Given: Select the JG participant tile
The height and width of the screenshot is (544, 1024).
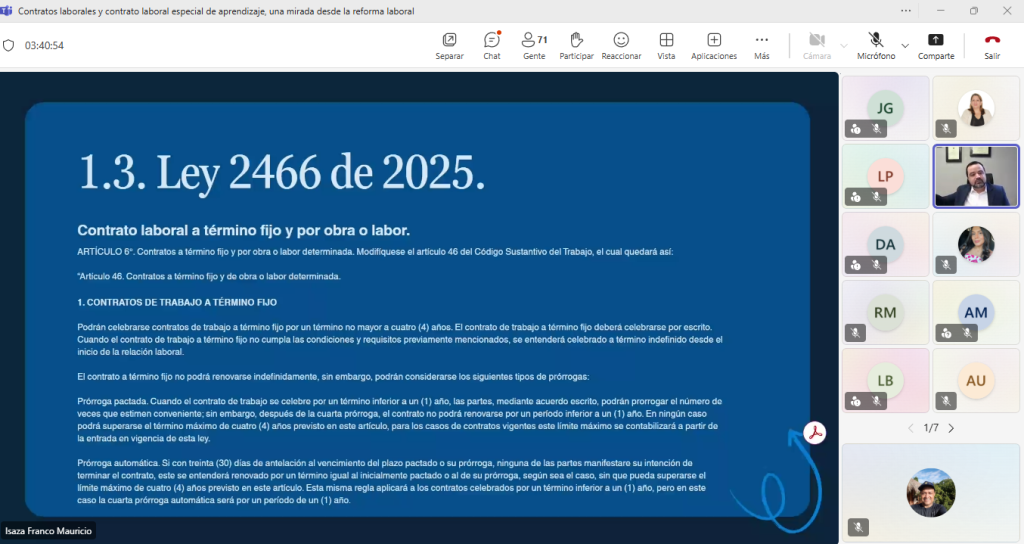Looking at the screenshot, I should 885,108.
